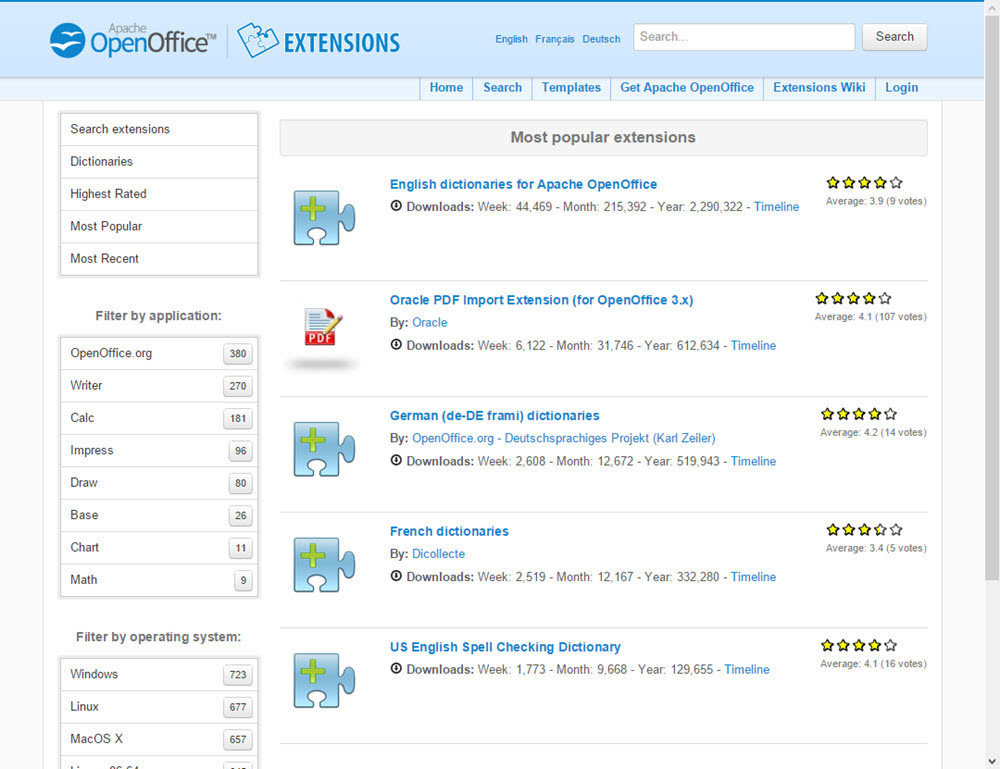The width and height of the screenshot is (1000, 769).
Task: Open the Home menu item
Action: (446, 88)
